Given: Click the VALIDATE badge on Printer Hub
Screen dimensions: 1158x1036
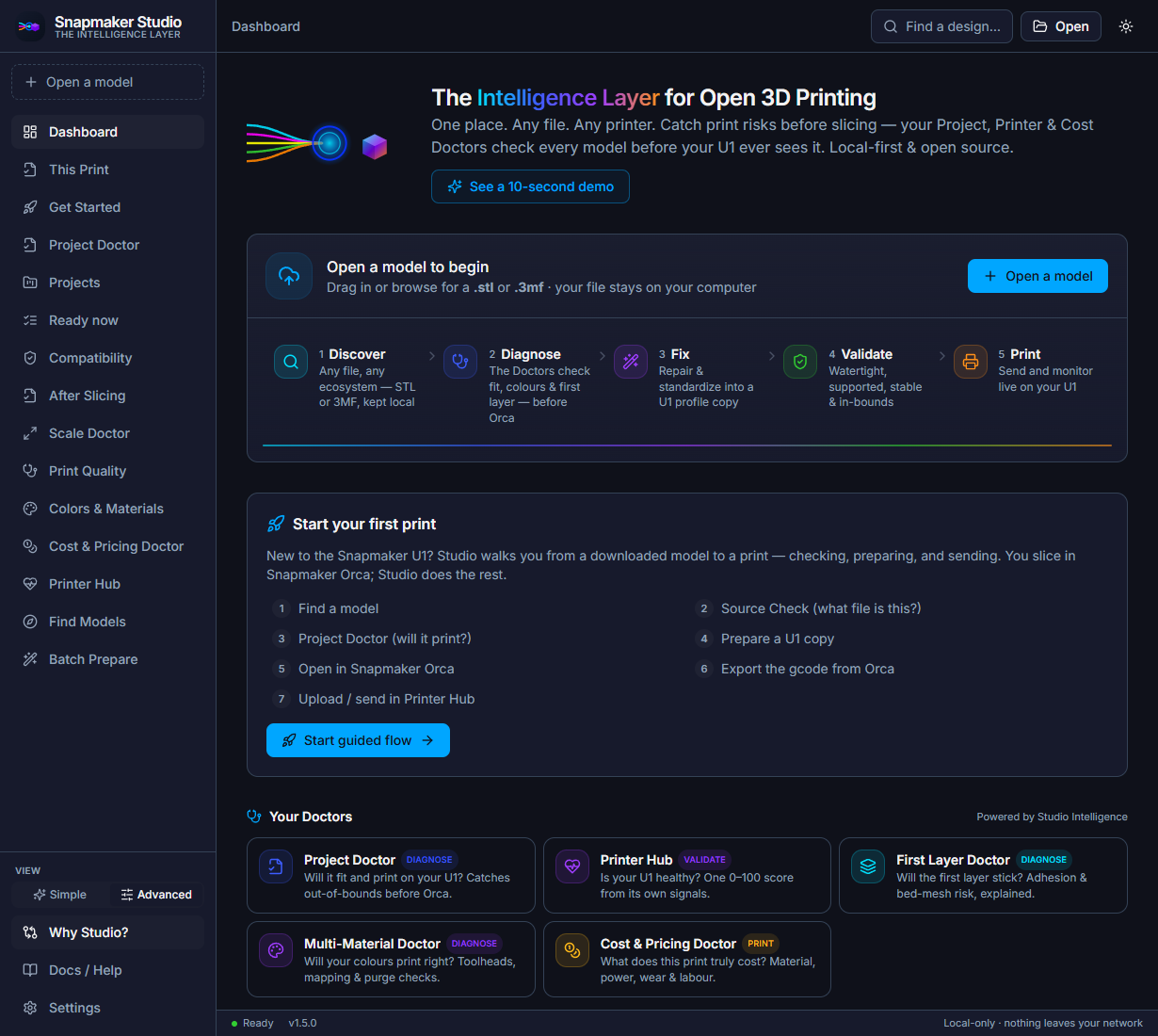Looking at the screenshot, I should point(704,860).
